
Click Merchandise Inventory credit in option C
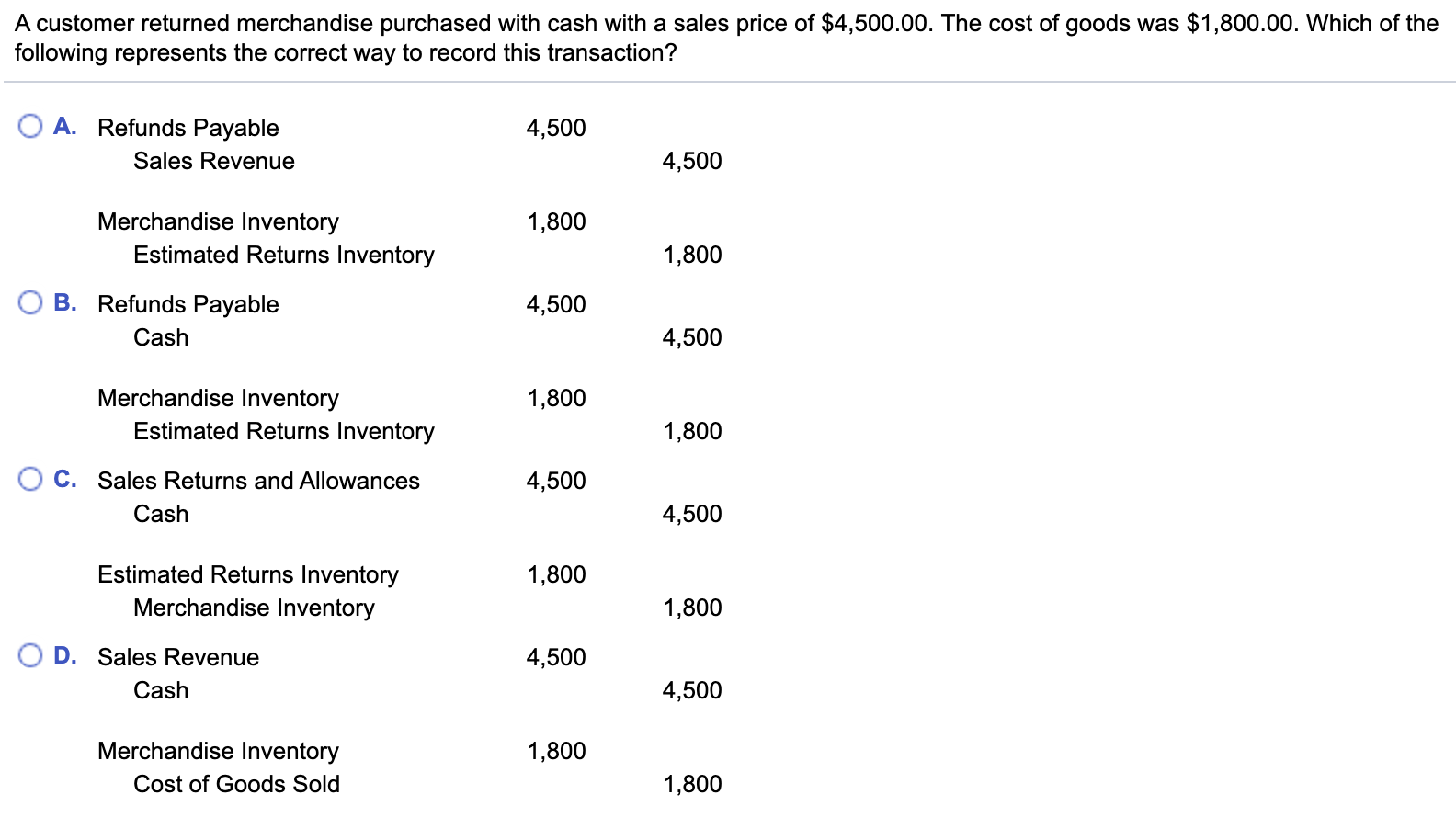[x=254, y=608]
